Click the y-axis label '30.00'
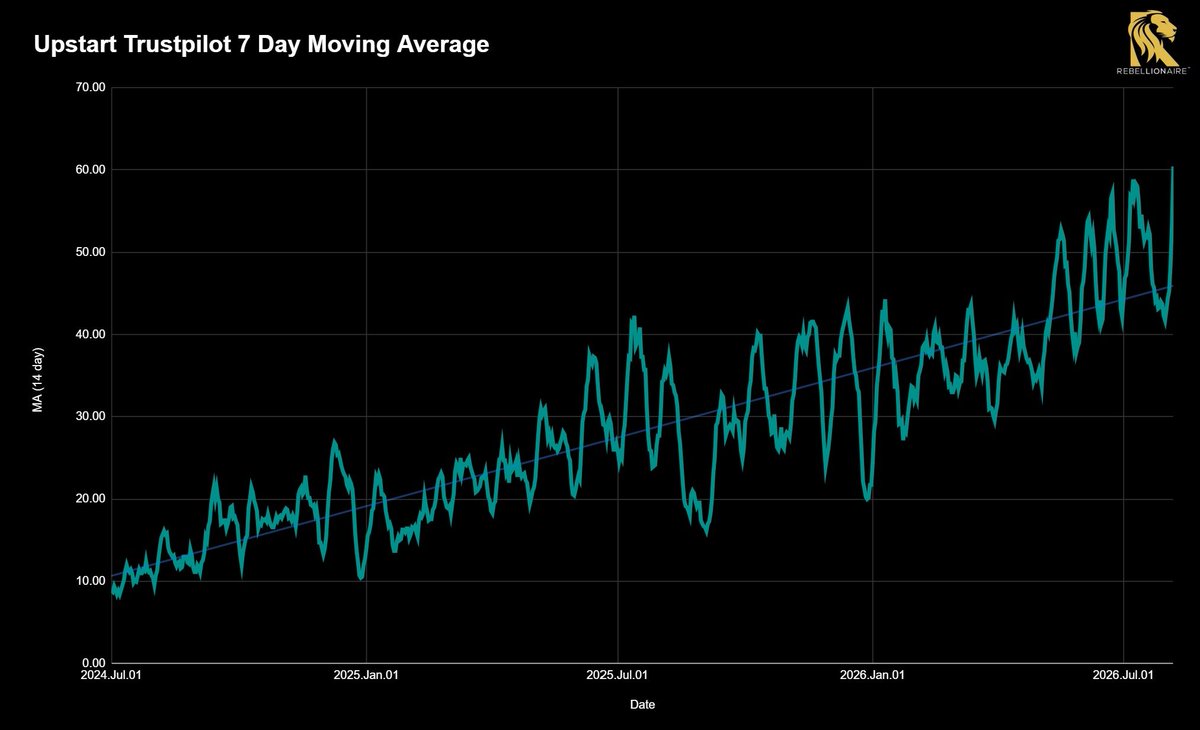The image size is (1200, 730). point(91,416)
